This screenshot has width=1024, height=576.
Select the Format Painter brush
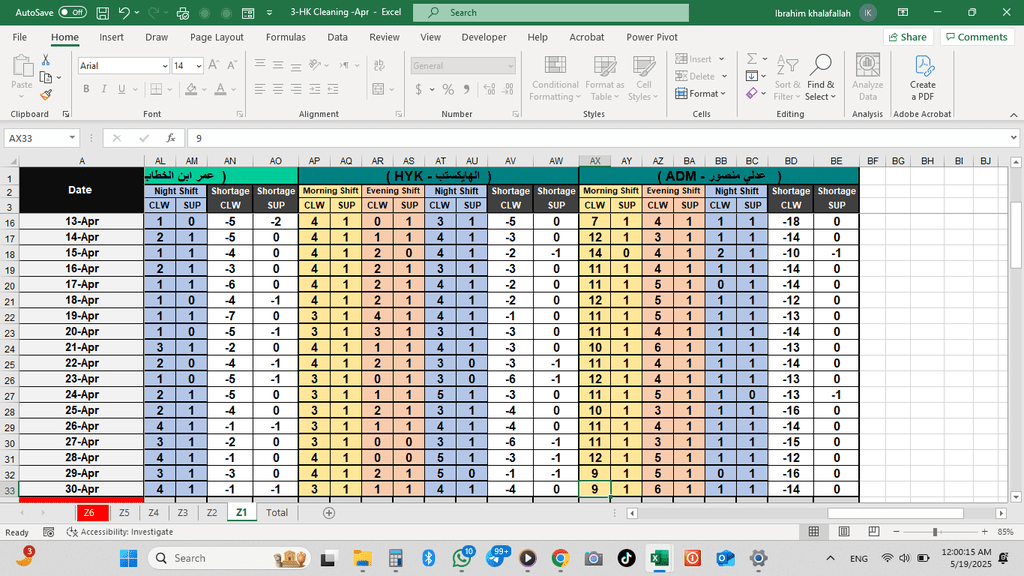pyautogui.click(x=45, y=94)
